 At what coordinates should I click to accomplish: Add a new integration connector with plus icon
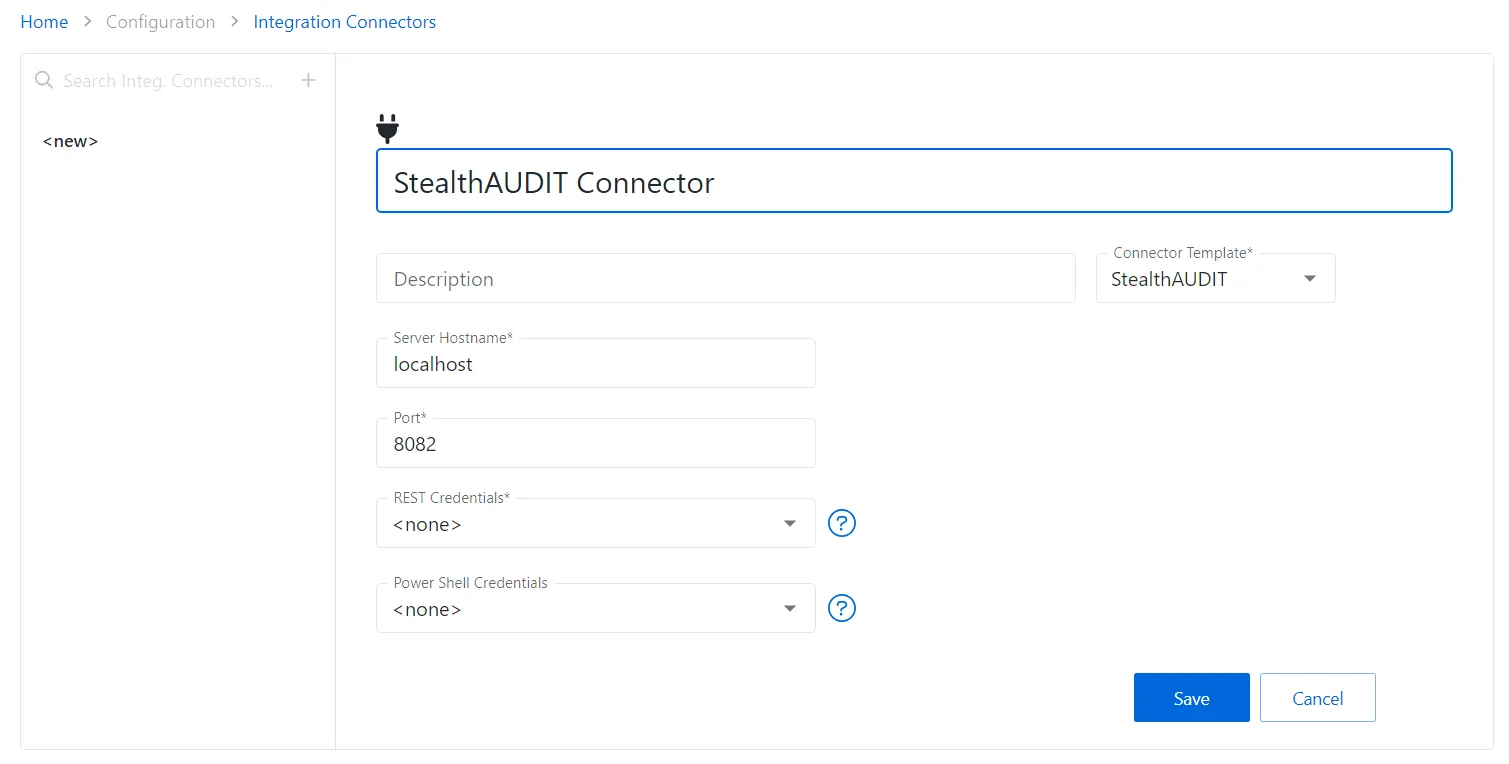(x=309, y=80)
